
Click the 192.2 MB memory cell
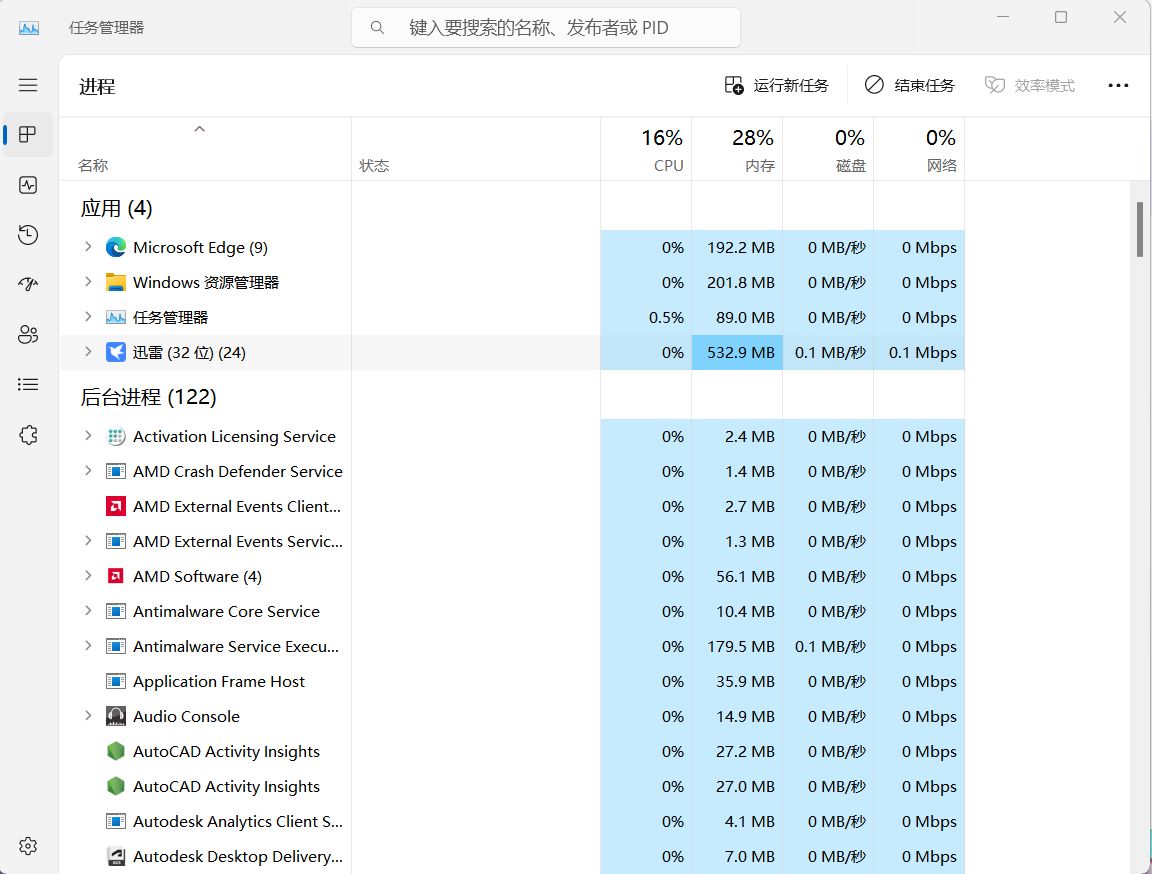(738, 248)
